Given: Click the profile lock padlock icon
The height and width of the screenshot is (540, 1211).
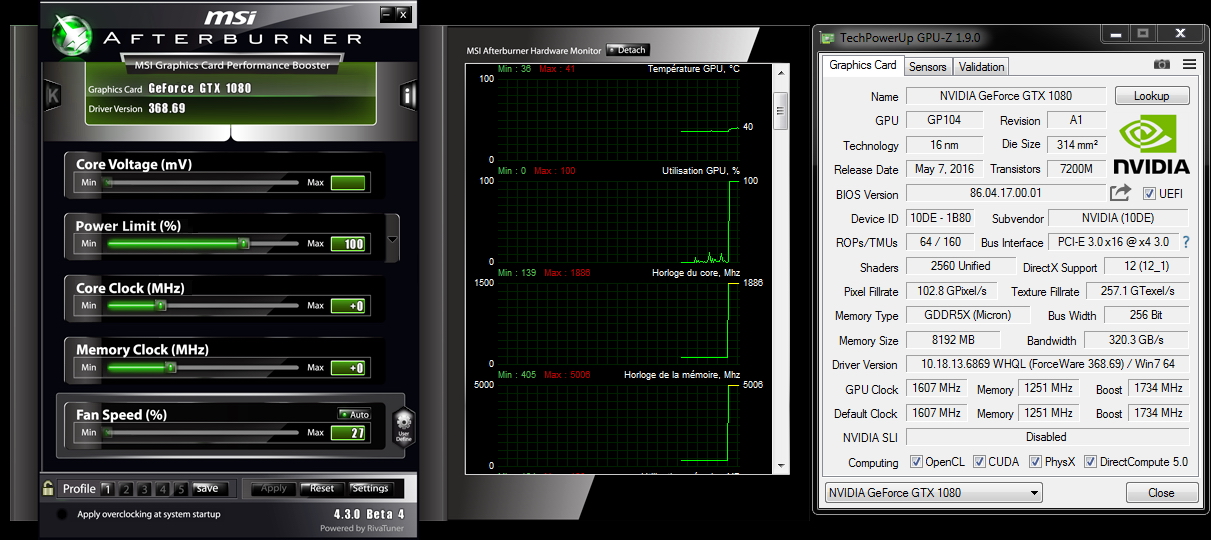Looking at the screenshot, I should click(x=48, y=488).
